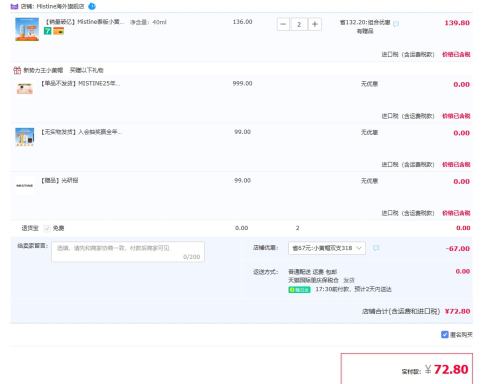Viewport: 500px width, 384px height.
Task: Click the 40ml net content label
Action: [x=148, y=22]
